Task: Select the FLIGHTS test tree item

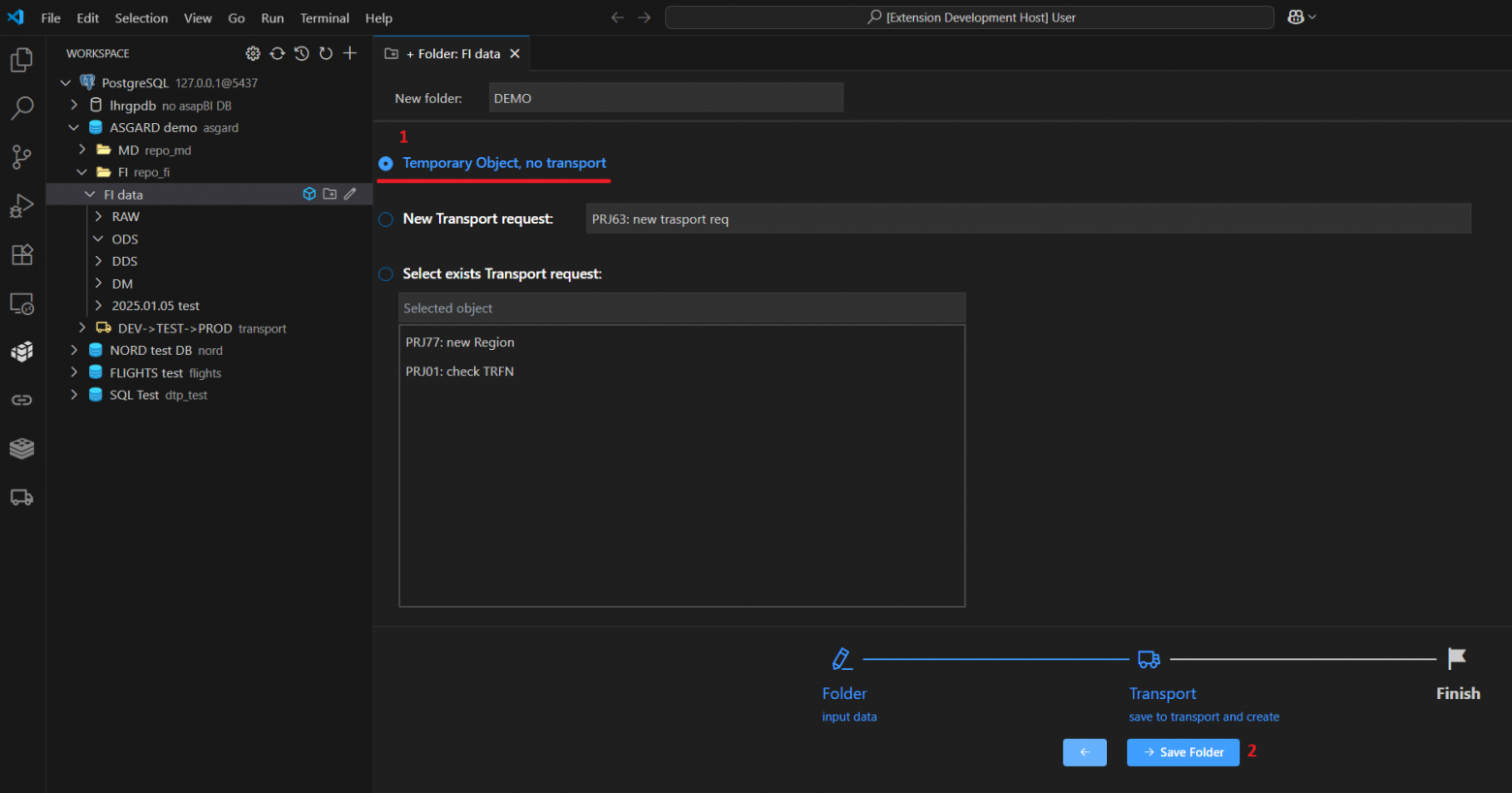Action: point(209,372)
